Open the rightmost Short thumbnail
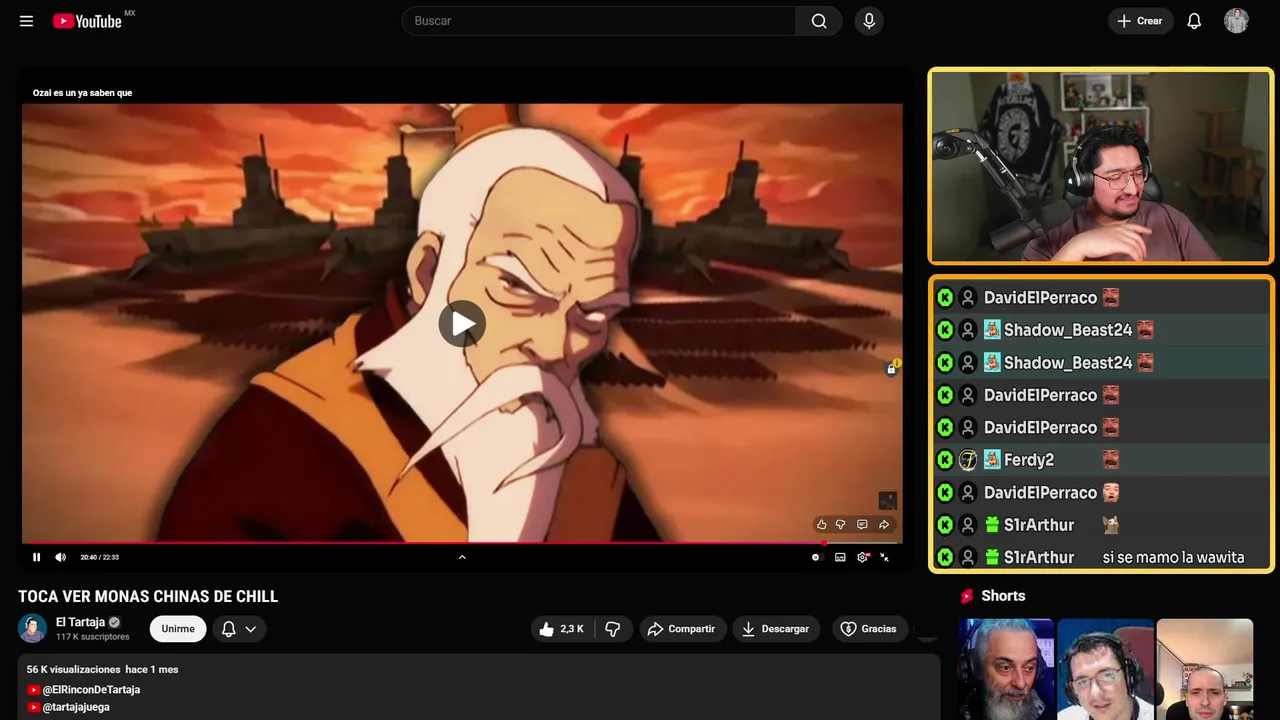The height and width of the screenshot is (720, 1280). 1204,669
